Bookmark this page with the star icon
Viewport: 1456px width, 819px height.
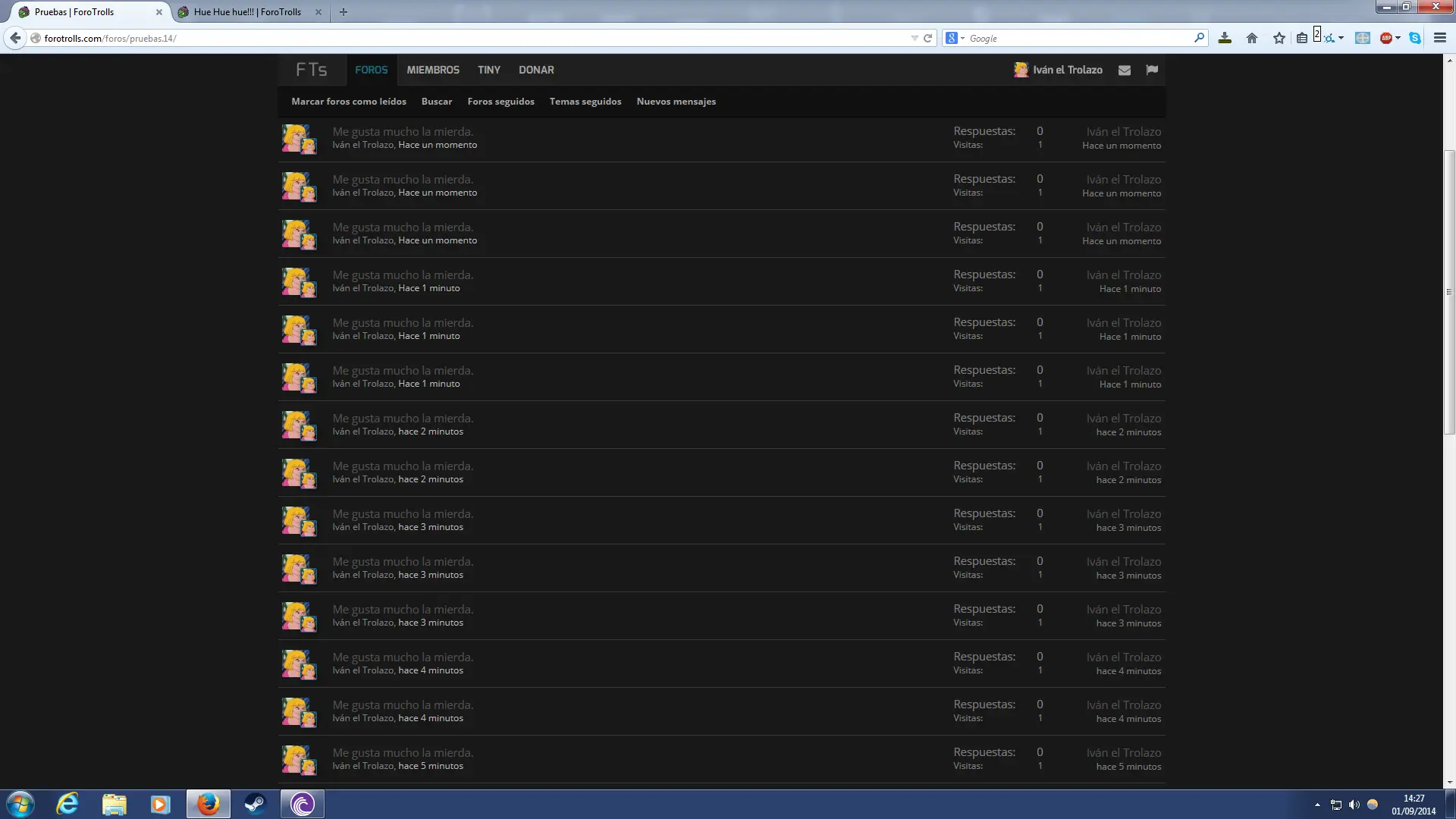pyautogui.click(x=1279, y=38)
